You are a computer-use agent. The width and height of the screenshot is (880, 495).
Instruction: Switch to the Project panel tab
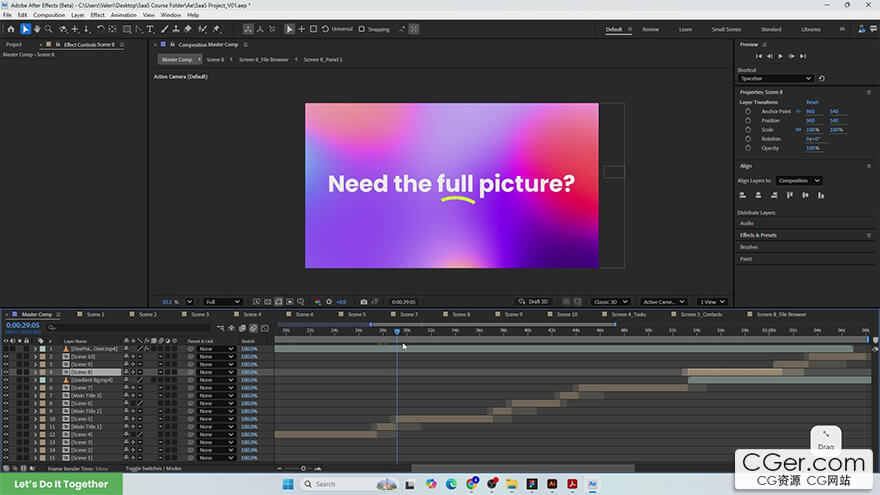click(13, 44)
